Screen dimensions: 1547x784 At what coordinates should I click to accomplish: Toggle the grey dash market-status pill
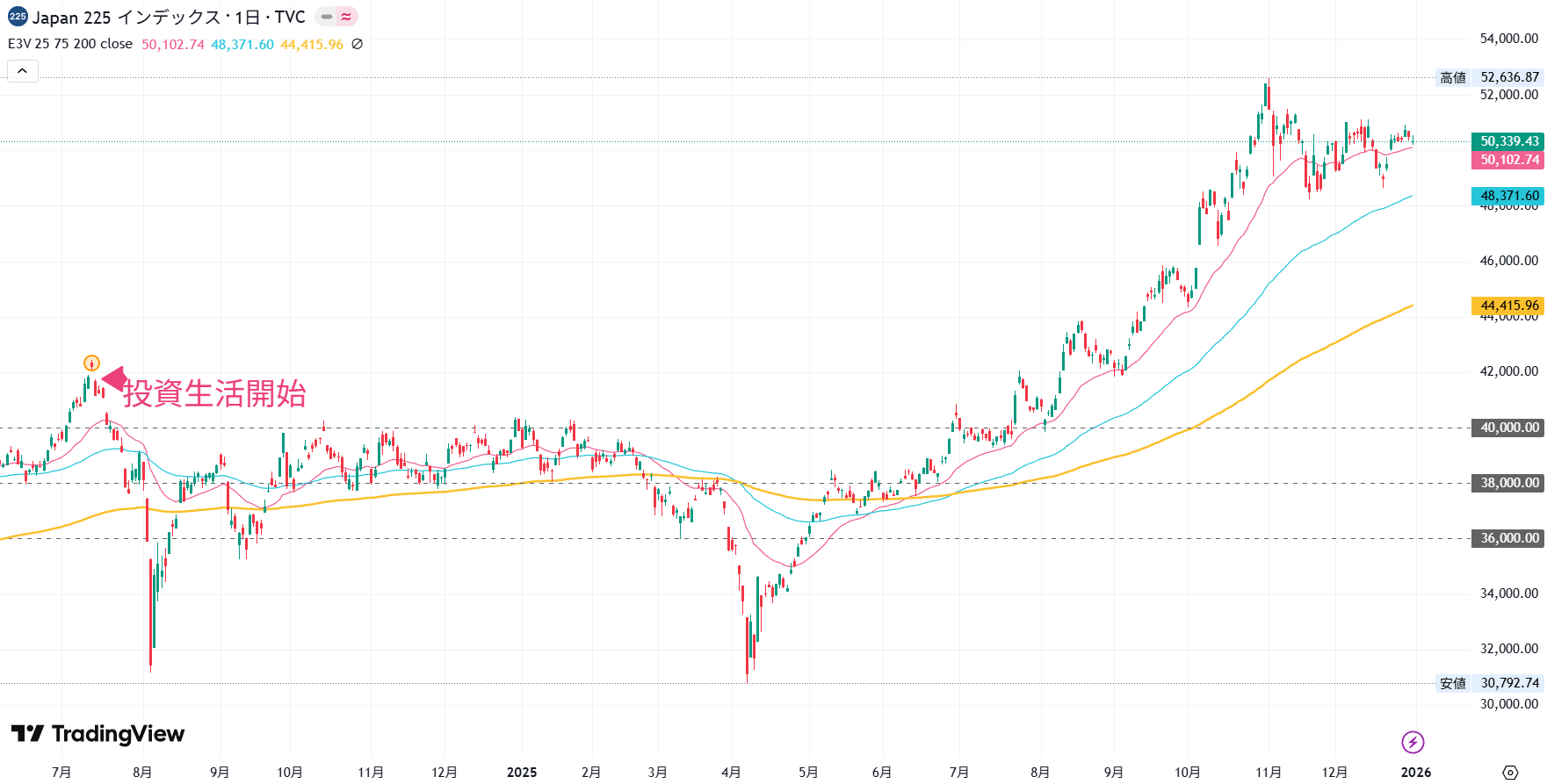click(327, 17)
